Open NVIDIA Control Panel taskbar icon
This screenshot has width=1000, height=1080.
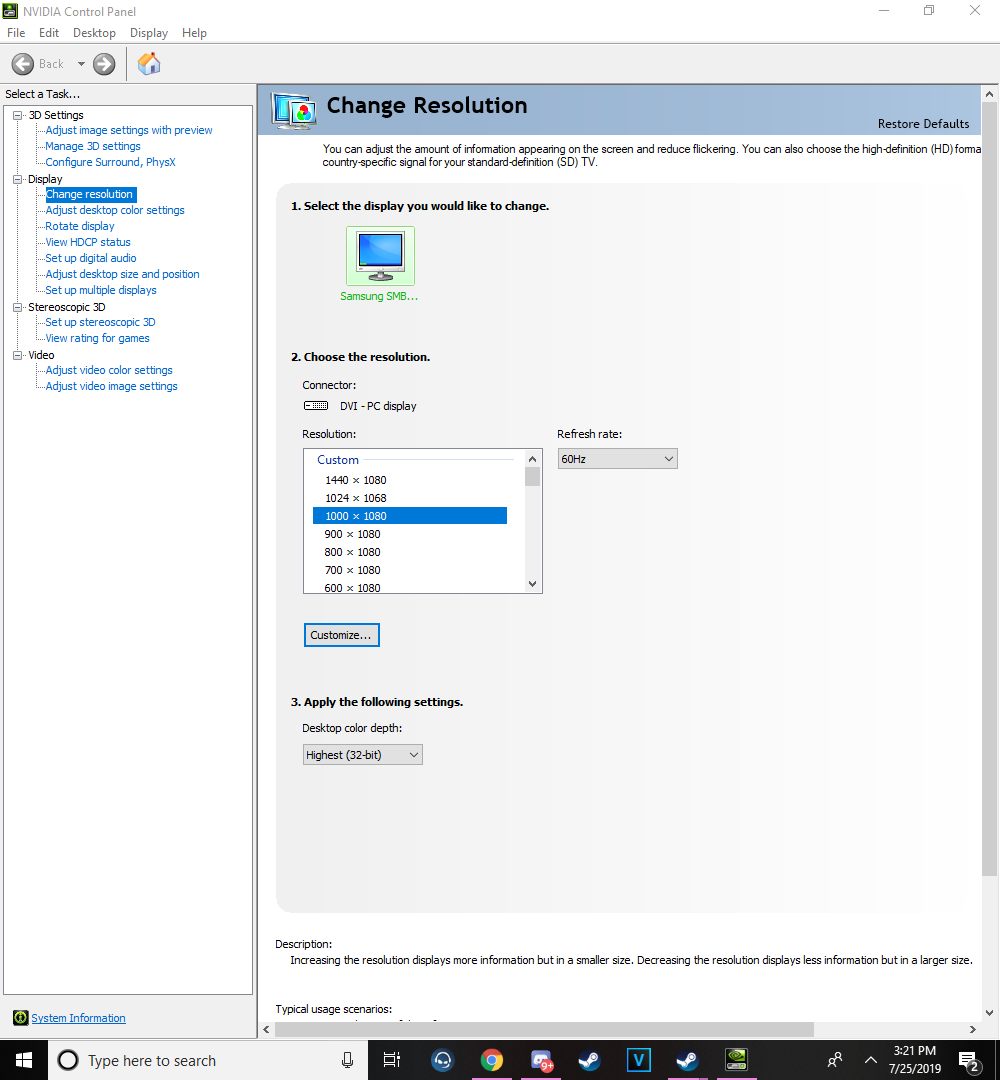click(x=736, y=1060)
